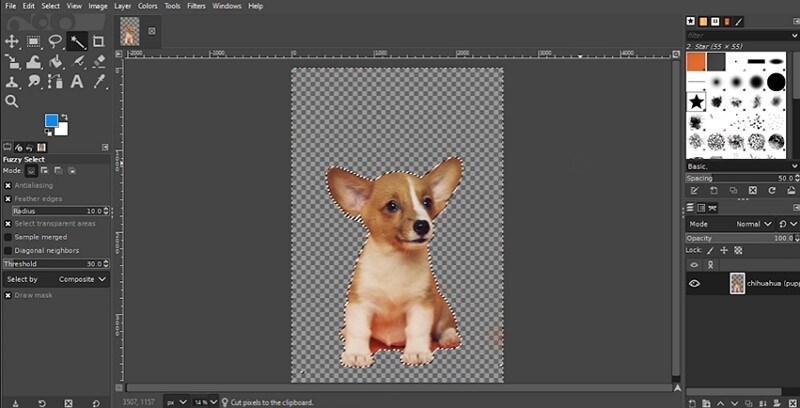The height and width of the screenshot is (408, 800).
Task: Set selection mode to subtract from selection
Action: (58, 171)
